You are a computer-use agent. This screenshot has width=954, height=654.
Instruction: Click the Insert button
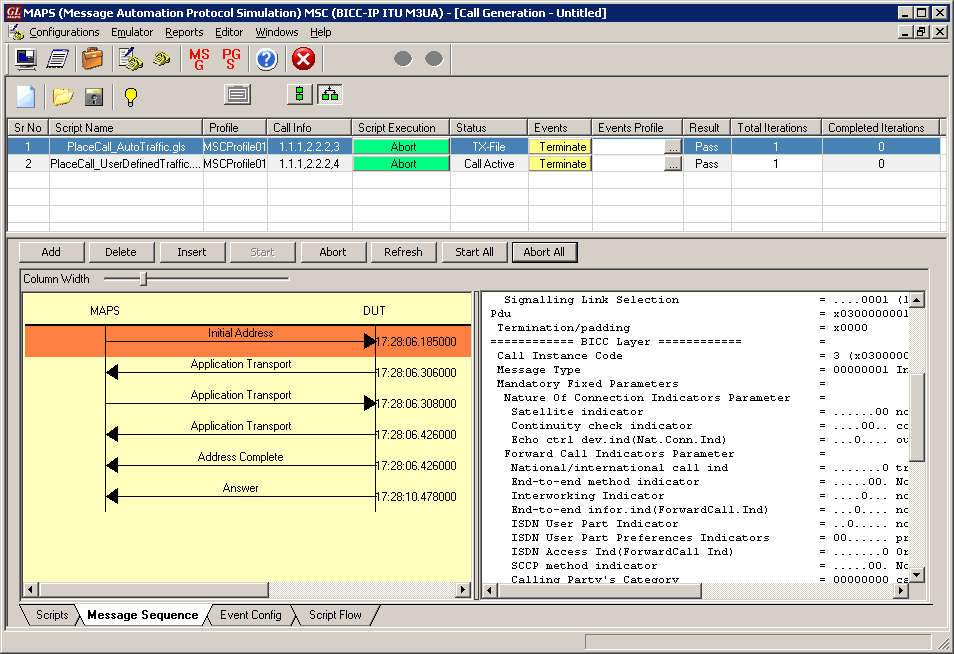coord(192,252)
